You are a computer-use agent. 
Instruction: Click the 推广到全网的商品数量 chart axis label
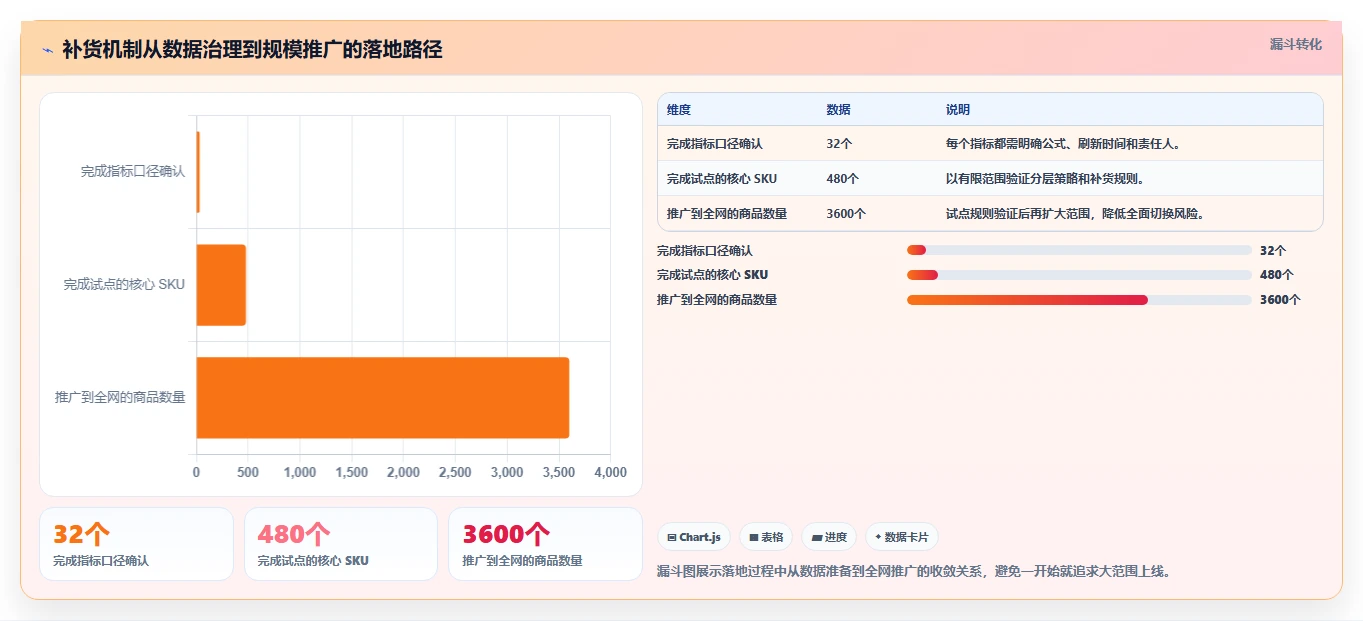coord(120,398)
